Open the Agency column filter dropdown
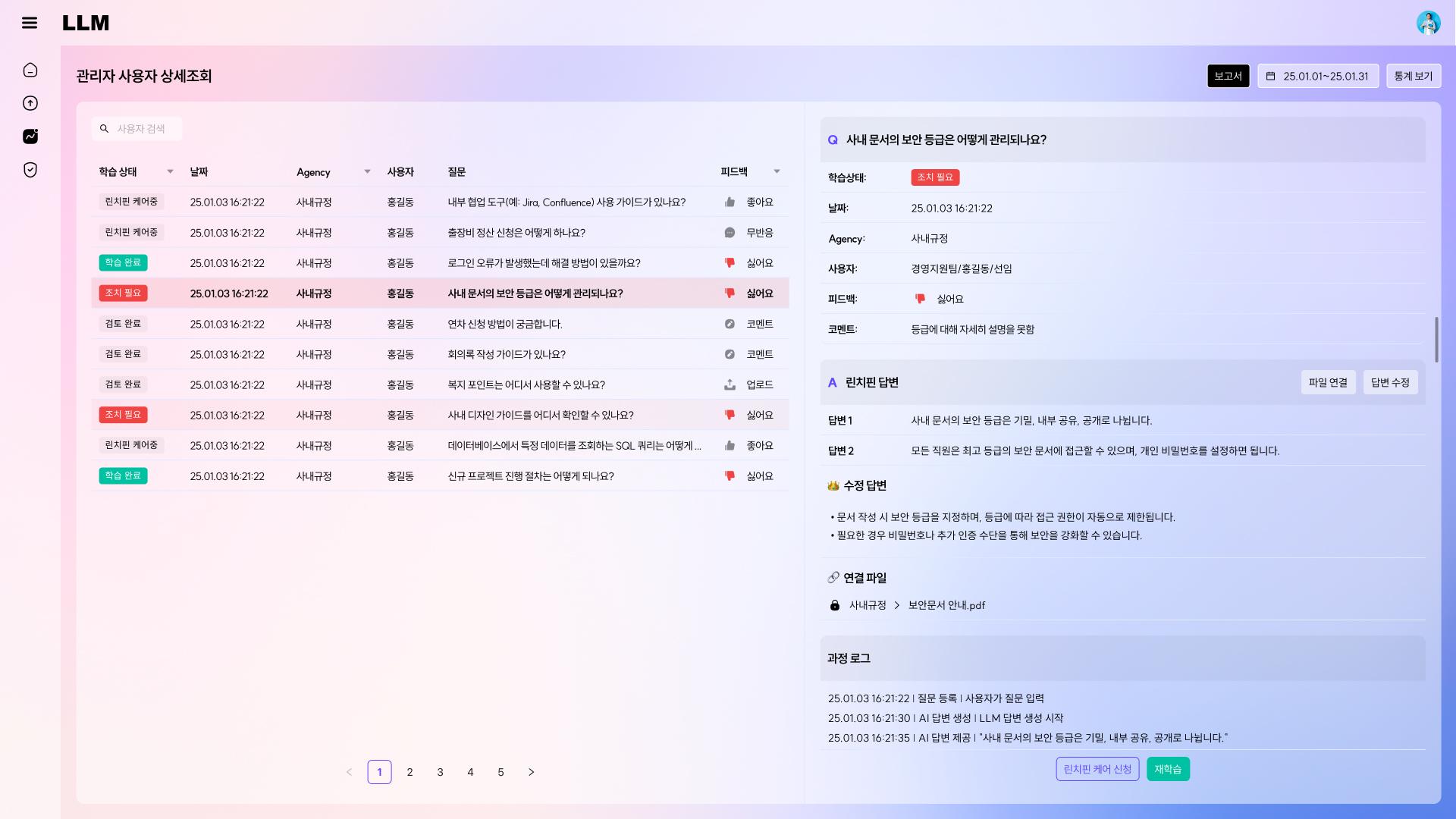Viewport: 1456px width, 819px height. click(367, 171)
